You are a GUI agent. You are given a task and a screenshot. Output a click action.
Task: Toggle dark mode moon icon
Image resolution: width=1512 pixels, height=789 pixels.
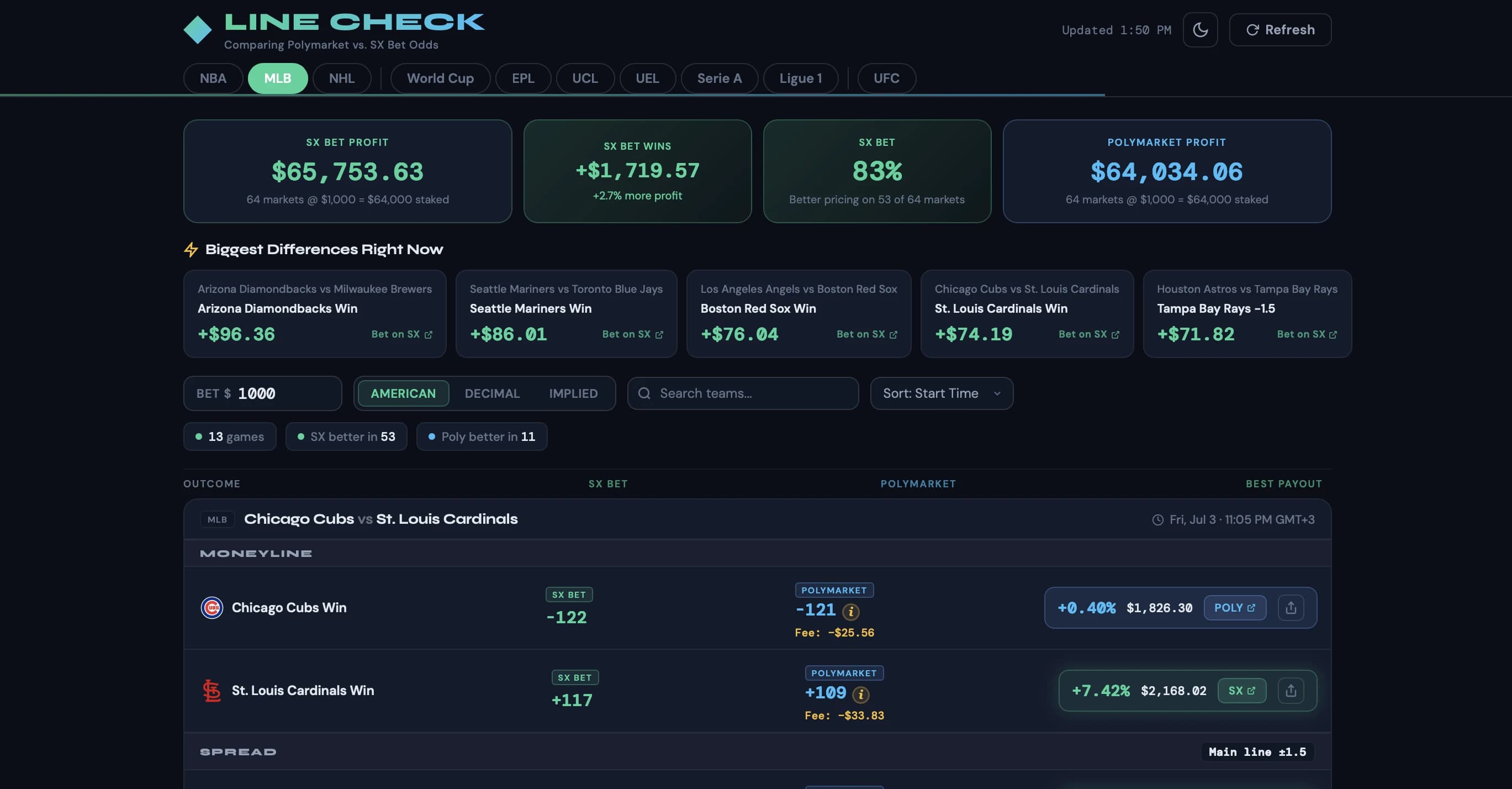(1200, 30)
